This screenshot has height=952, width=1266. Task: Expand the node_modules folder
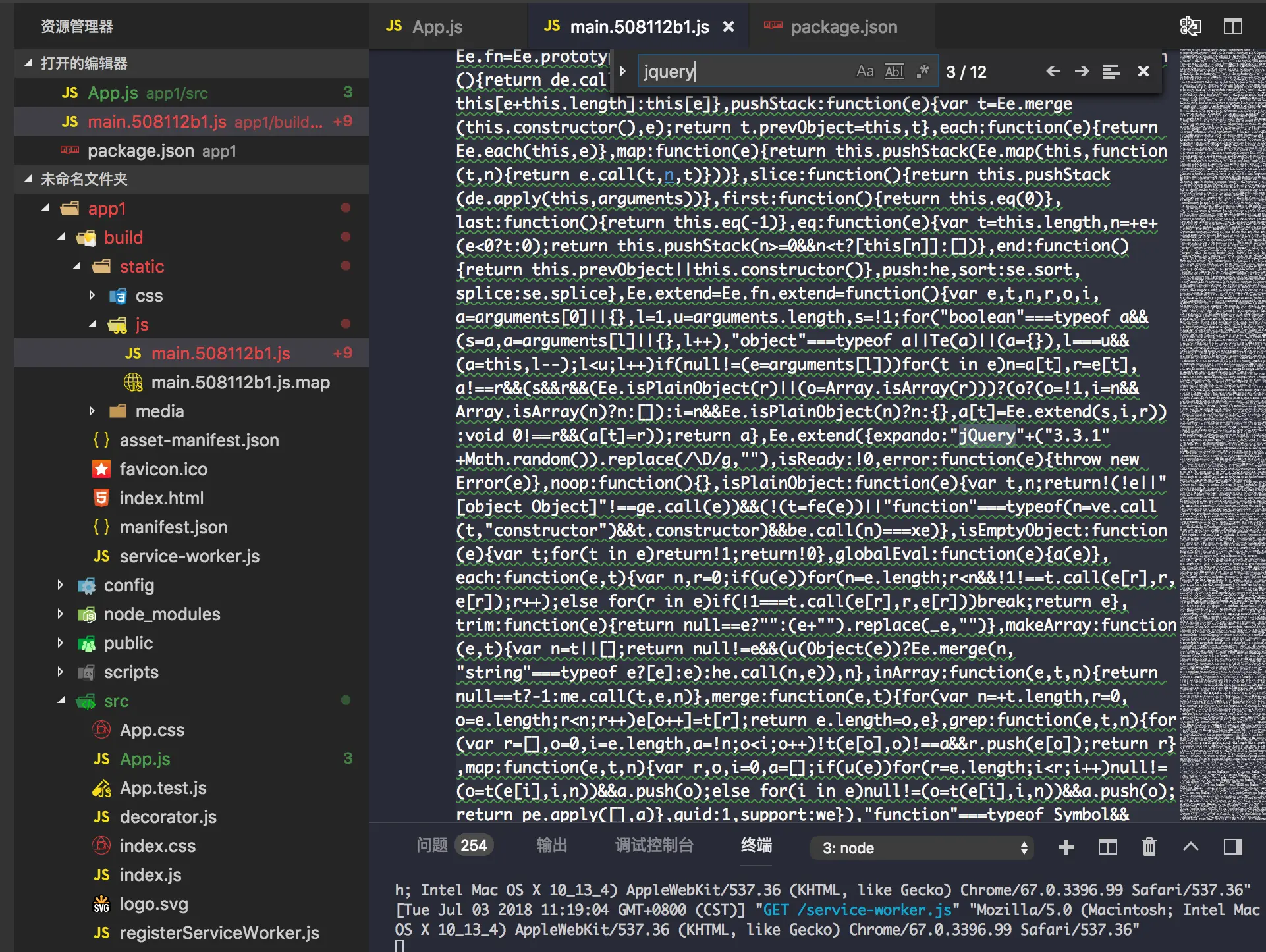pyautogui.click(x=161, y=614)
